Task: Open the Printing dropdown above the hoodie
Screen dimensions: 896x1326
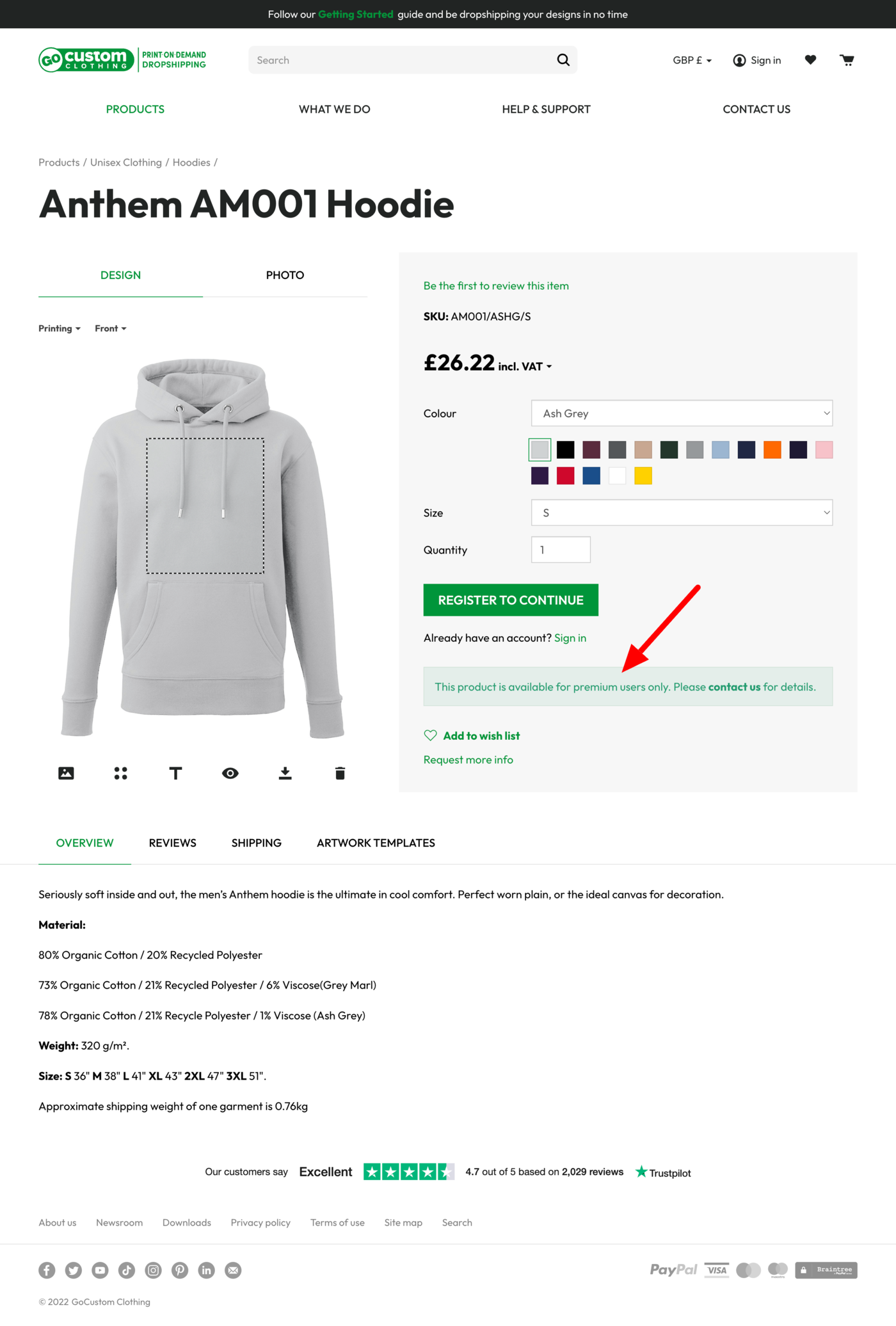Action: (60, 328)
